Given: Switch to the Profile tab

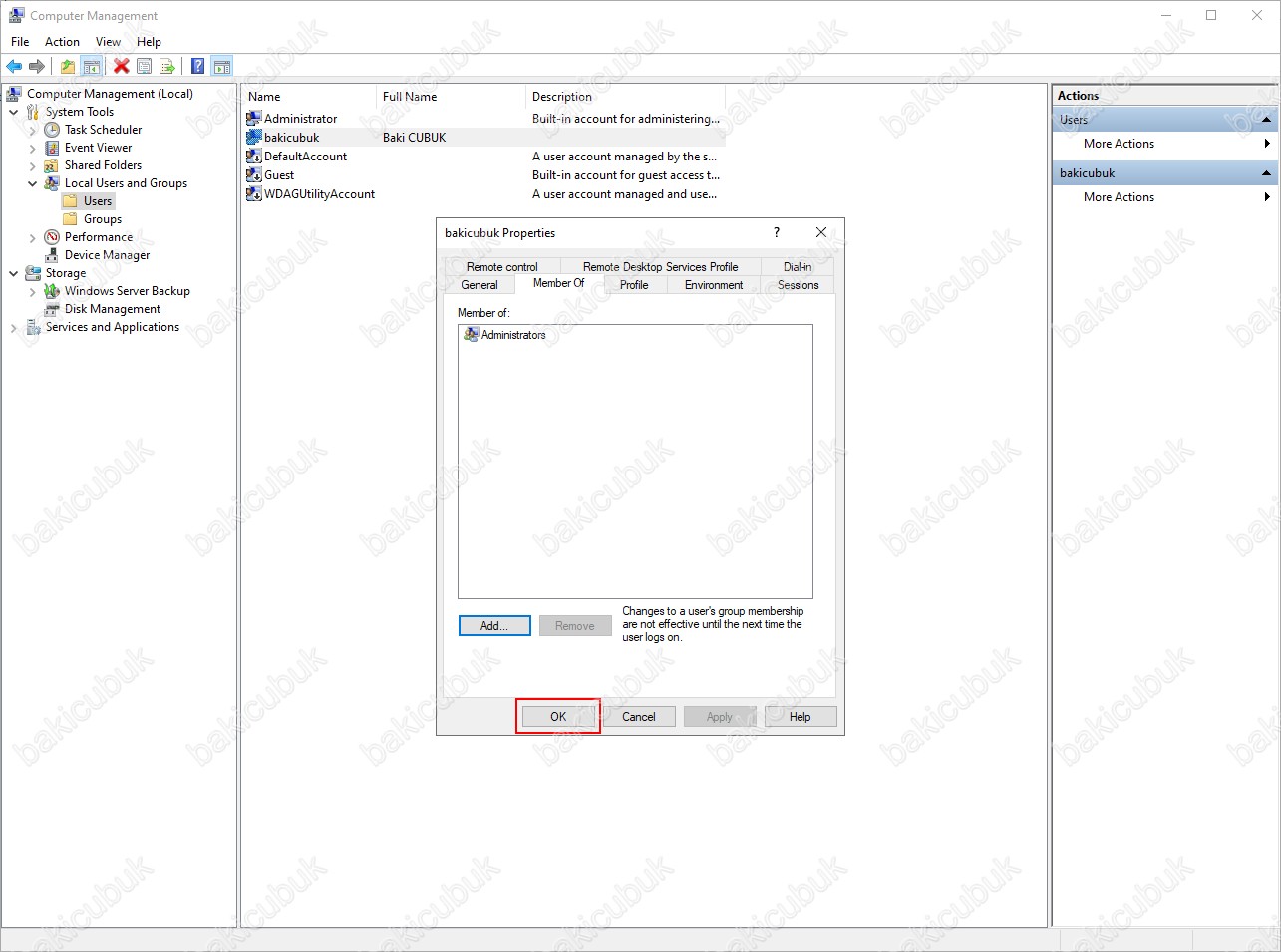Looking at the screenshot, I should pyautogui.click(x=634, y=285).
